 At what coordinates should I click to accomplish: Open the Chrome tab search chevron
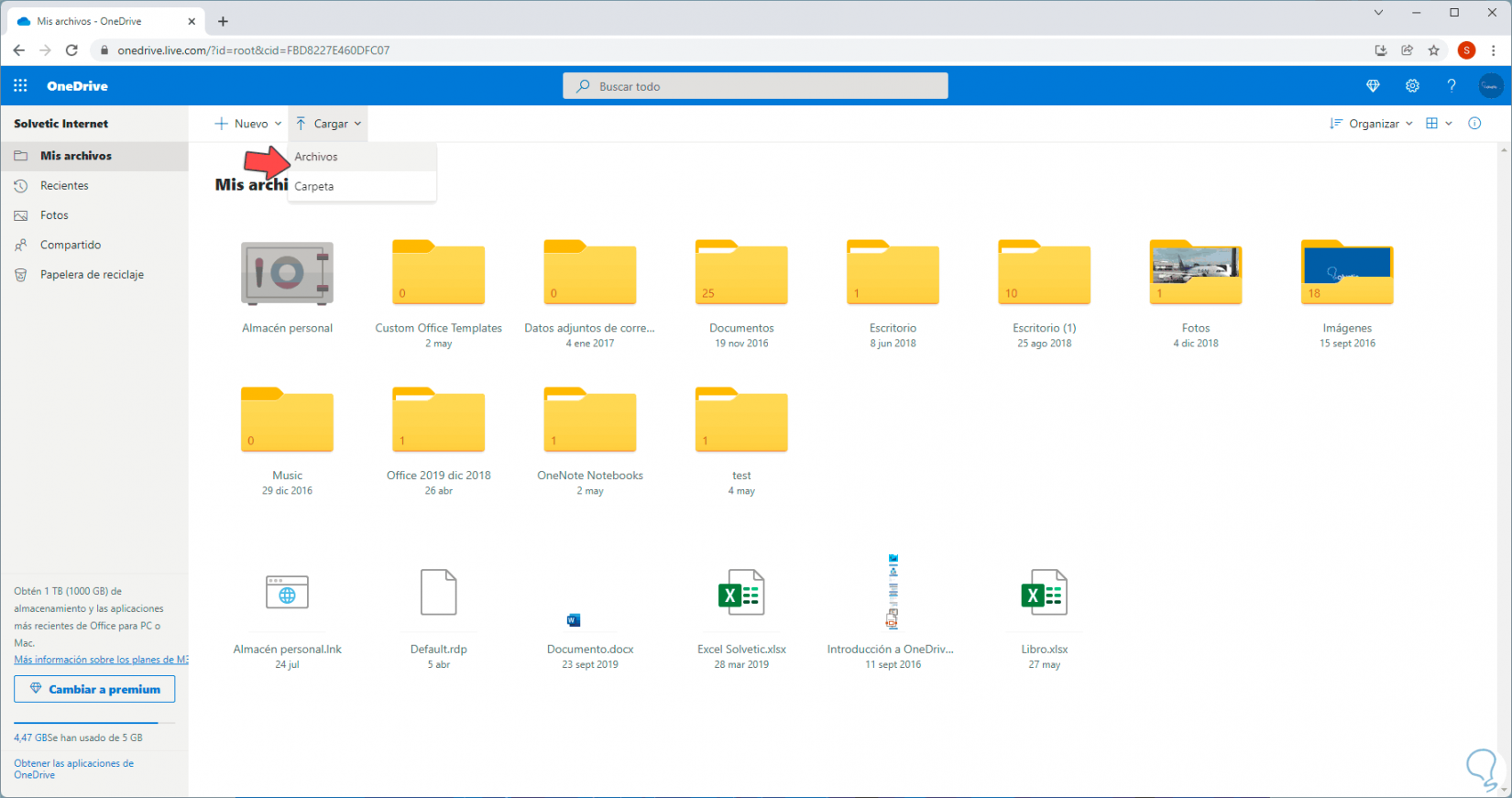[x=1378, y=13]
